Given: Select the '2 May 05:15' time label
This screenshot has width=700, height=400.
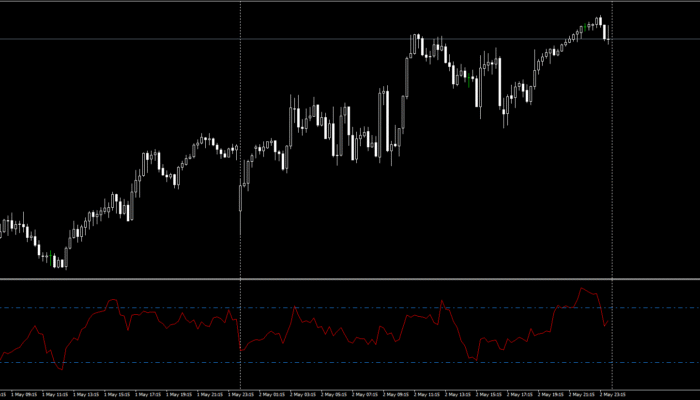Looking at the screenshot, I should pyautogui.click(x=334, y=395).
